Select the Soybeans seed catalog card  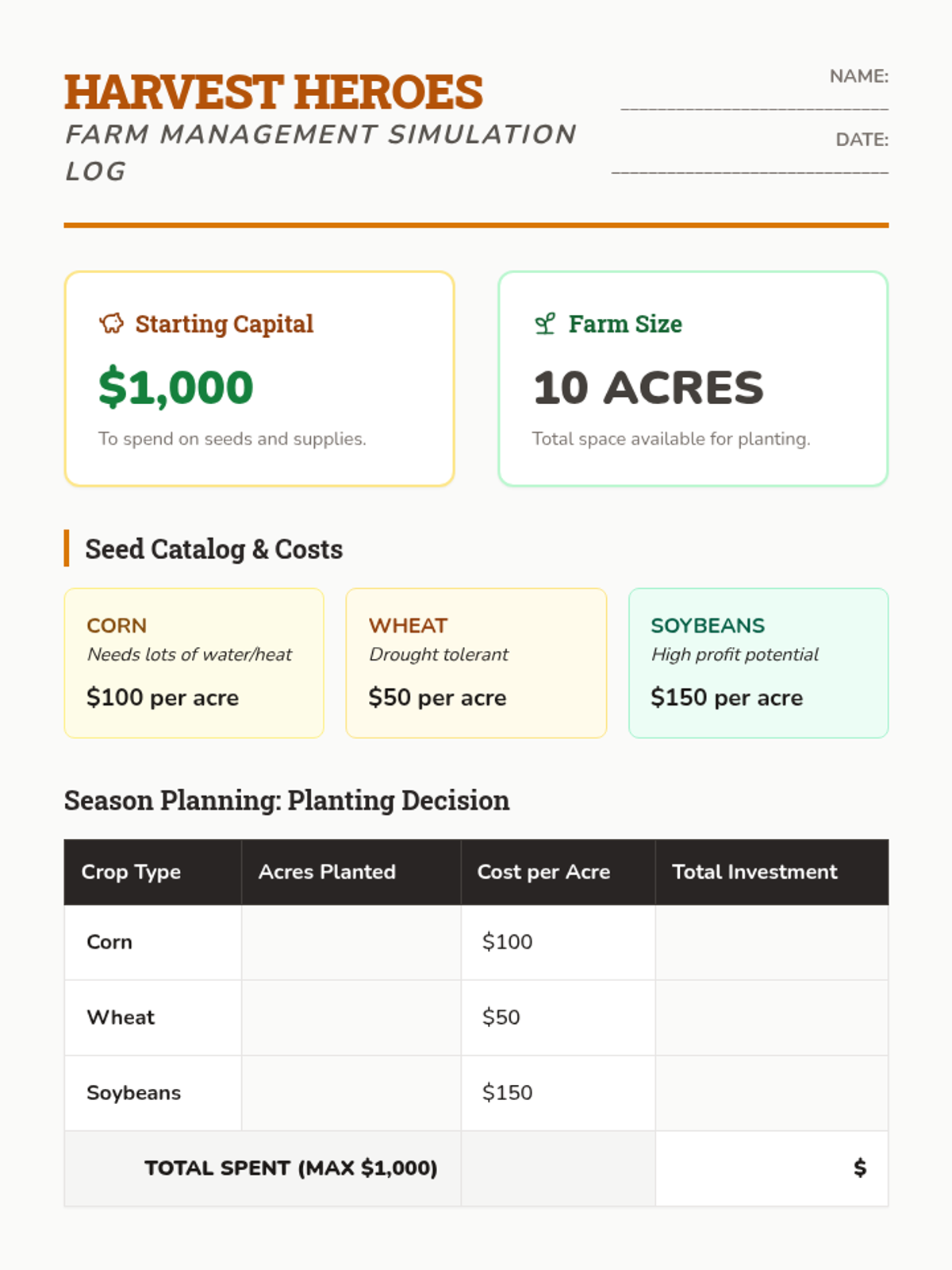(758, 663)
